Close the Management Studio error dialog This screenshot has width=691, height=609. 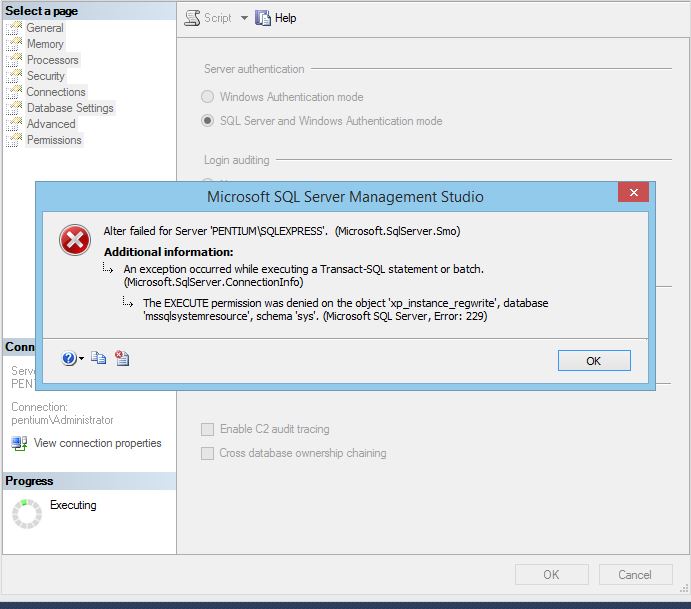(x=634, y=192)
